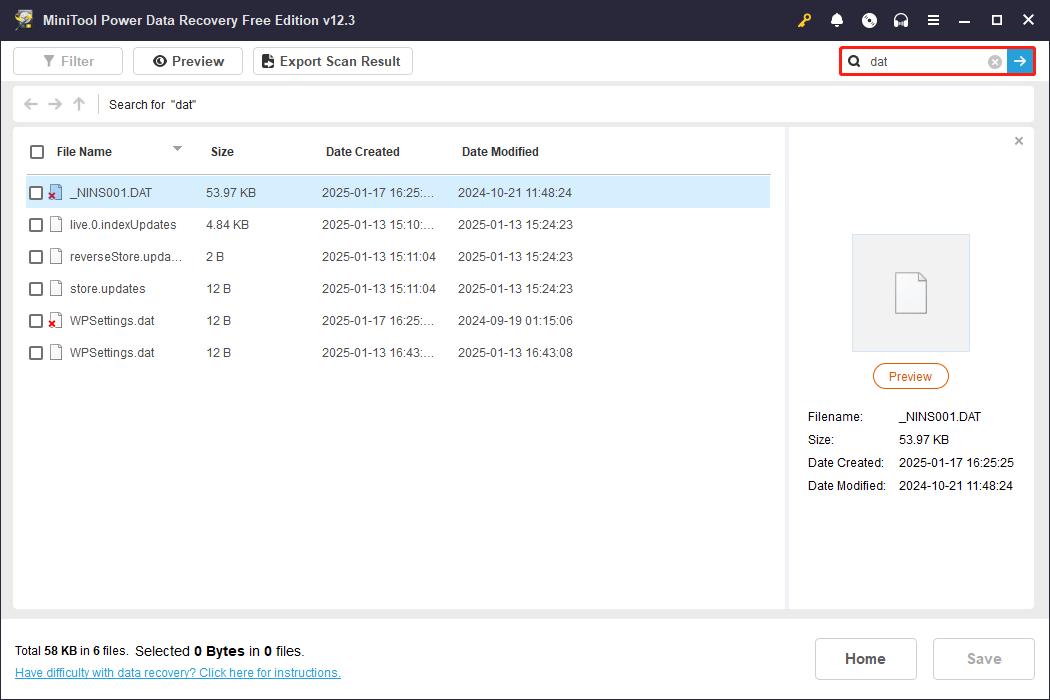
Task: Open the hamburger menu in title bar
Action: (933, 20)
